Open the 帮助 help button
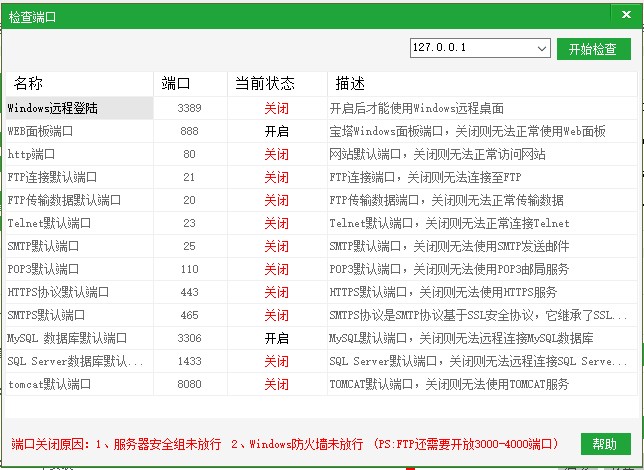Image resolution: width=644 pixels, height=470 pixels. click(605, 444)
